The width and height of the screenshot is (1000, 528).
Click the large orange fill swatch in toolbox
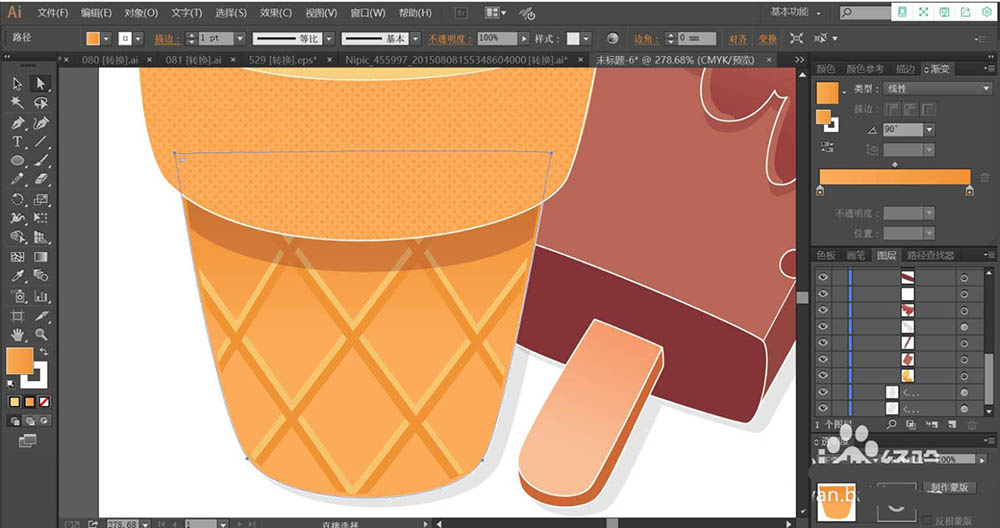point(19,361)
